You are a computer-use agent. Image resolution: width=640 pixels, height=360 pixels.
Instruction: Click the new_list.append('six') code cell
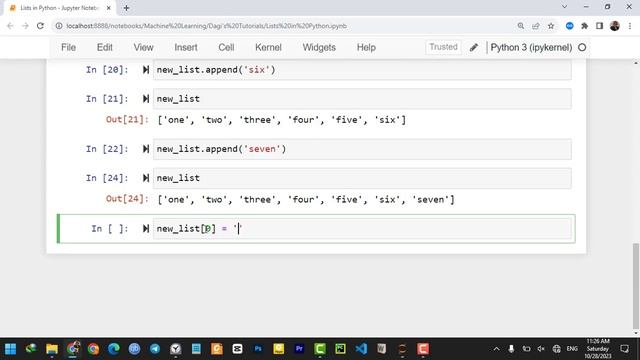(362, 70)
